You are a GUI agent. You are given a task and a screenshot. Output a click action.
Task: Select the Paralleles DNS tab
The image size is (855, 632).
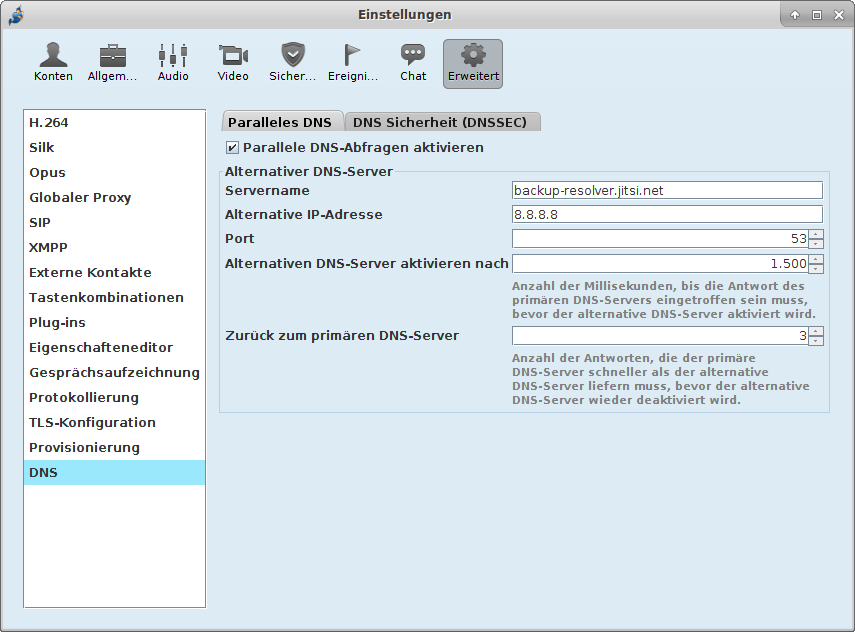[280, 122]
